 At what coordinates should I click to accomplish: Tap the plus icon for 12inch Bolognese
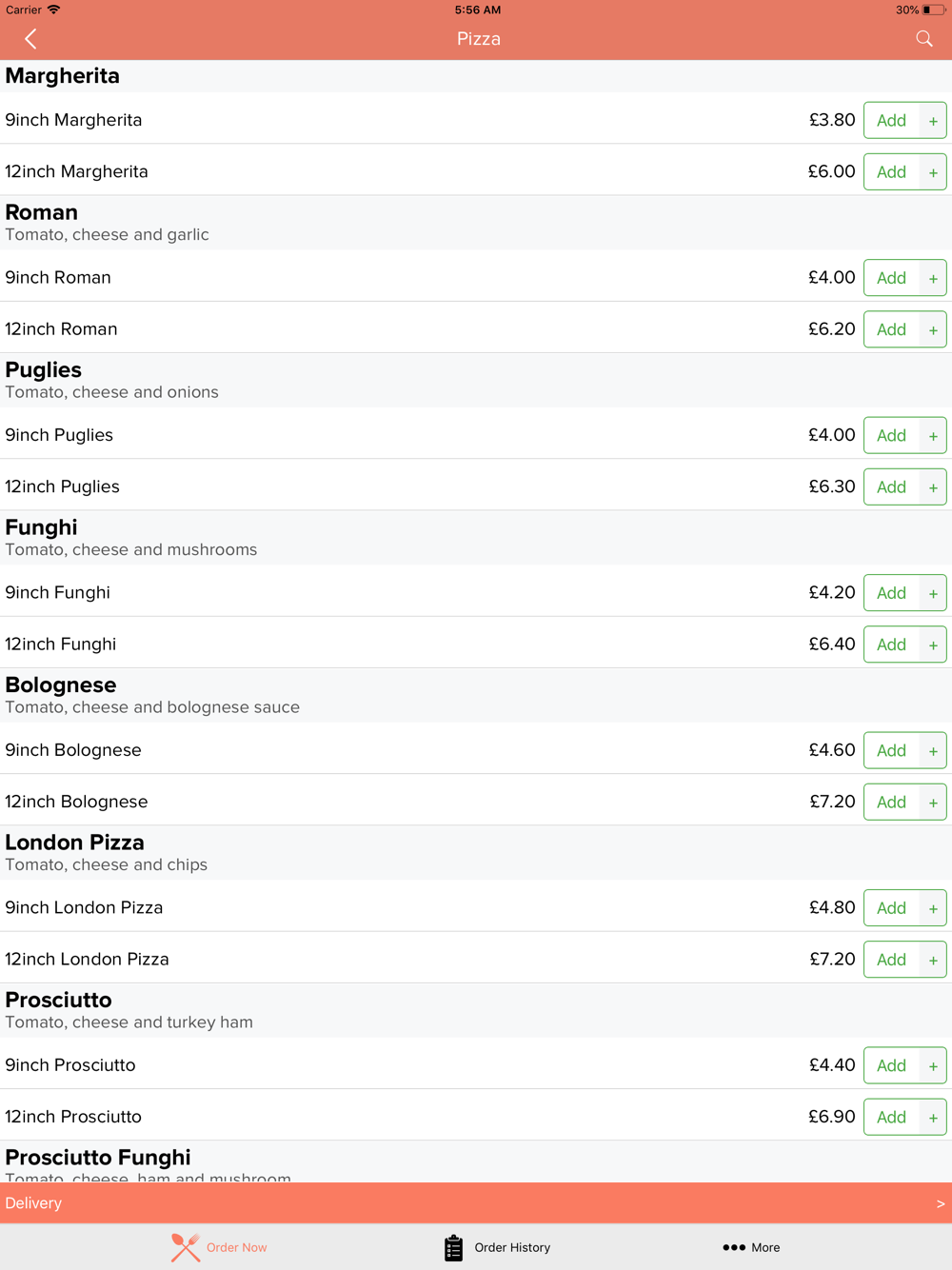click(933, 803)
